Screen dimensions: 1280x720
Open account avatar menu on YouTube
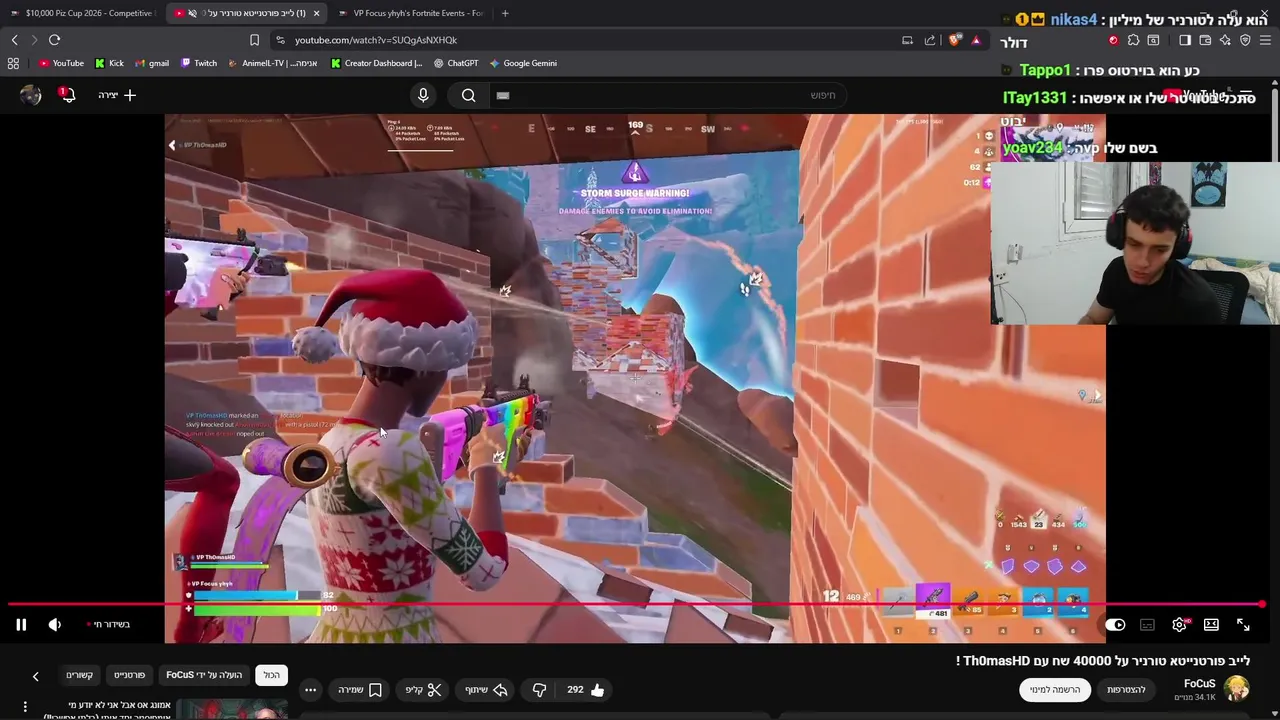[x=30, y=95]
